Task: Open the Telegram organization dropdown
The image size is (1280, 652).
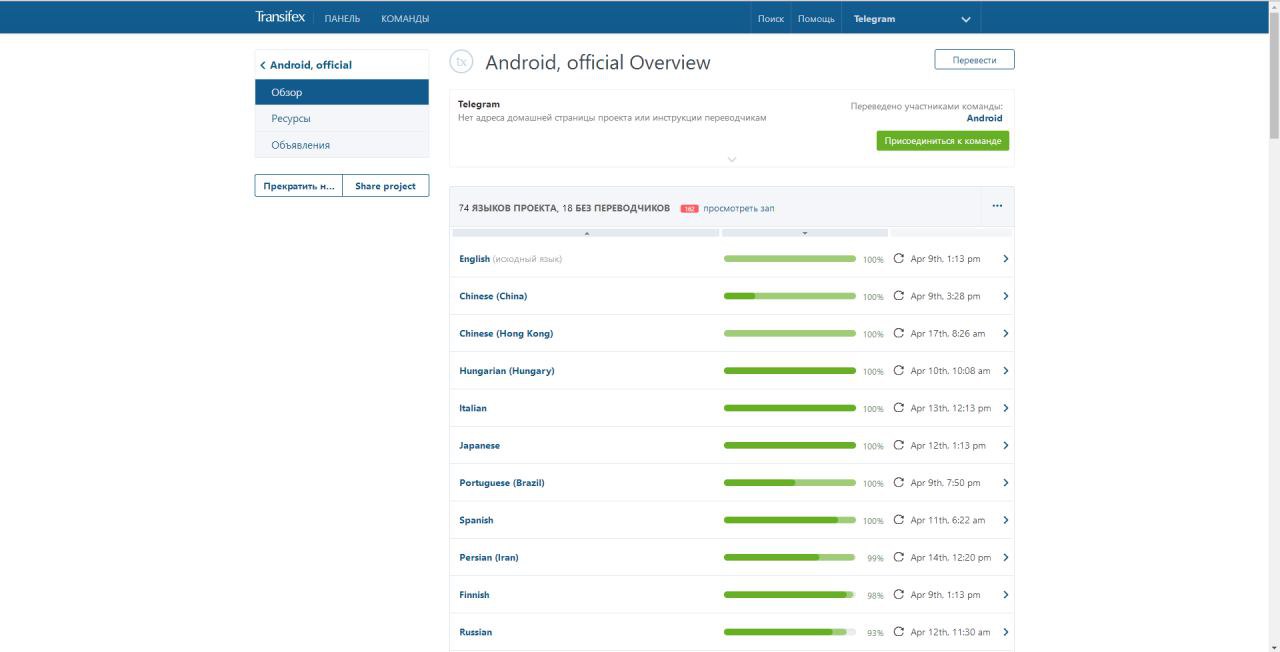Action: click(x=911, y=18)
